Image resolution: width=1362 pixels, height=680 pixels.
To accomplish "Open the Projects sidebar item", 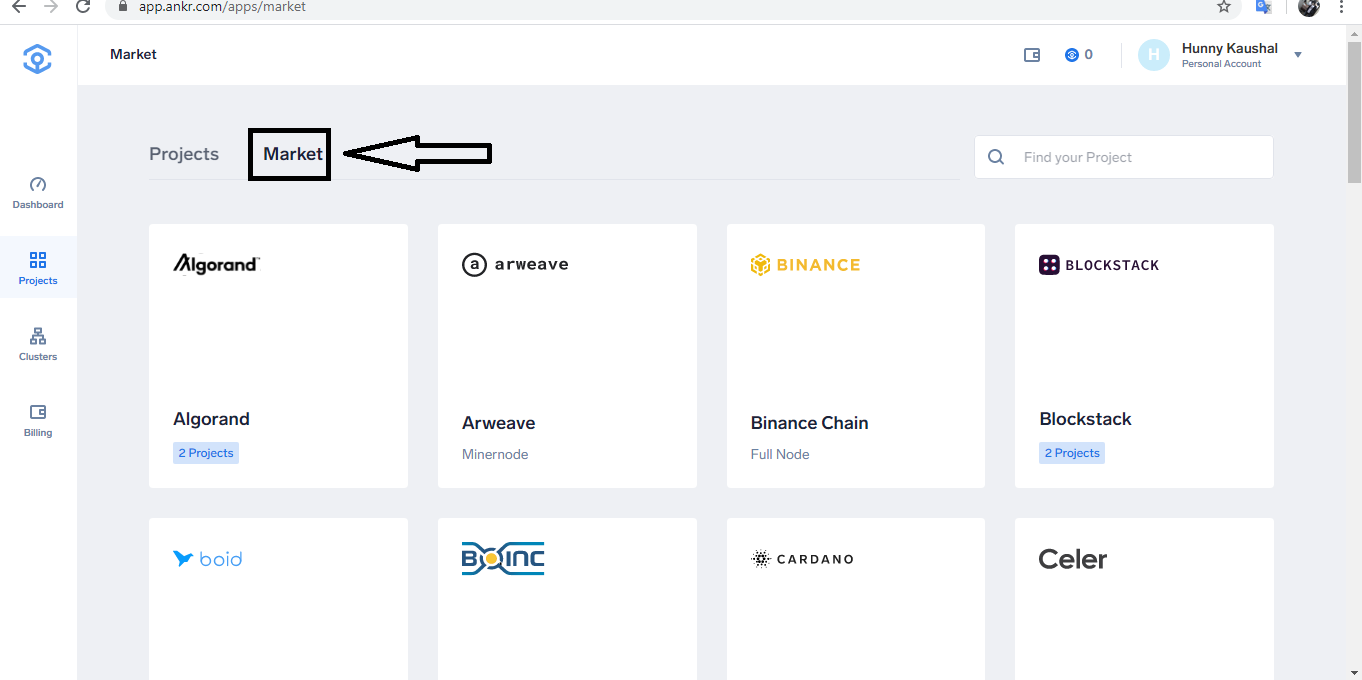I will (38, 268).
